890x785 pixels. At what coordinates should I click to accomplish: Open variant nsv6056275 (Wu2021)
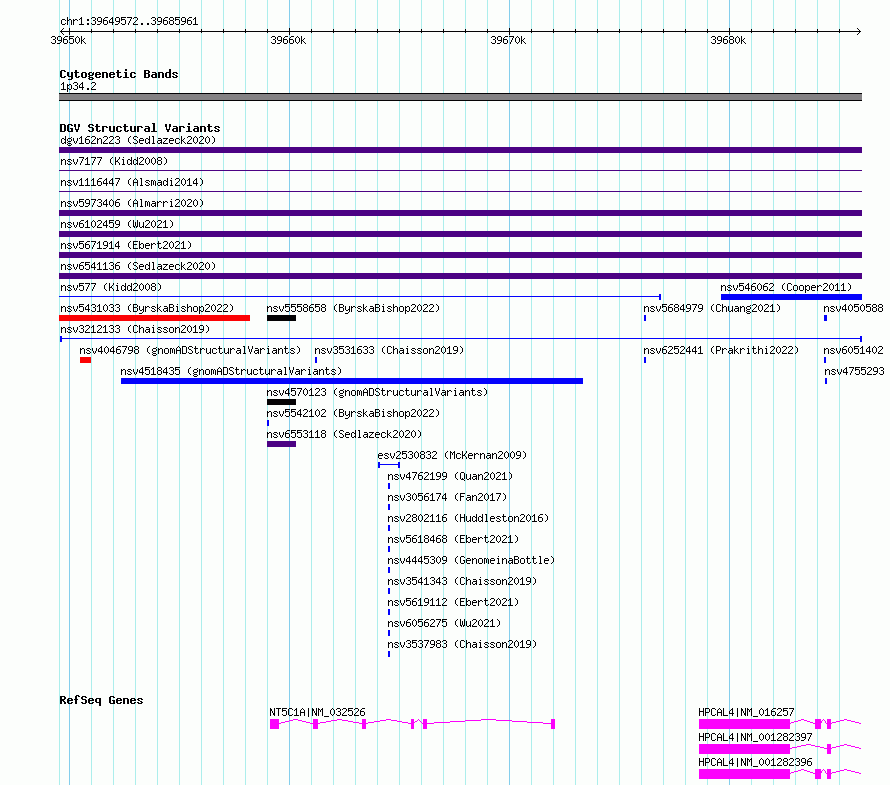[x=444, y=623]
